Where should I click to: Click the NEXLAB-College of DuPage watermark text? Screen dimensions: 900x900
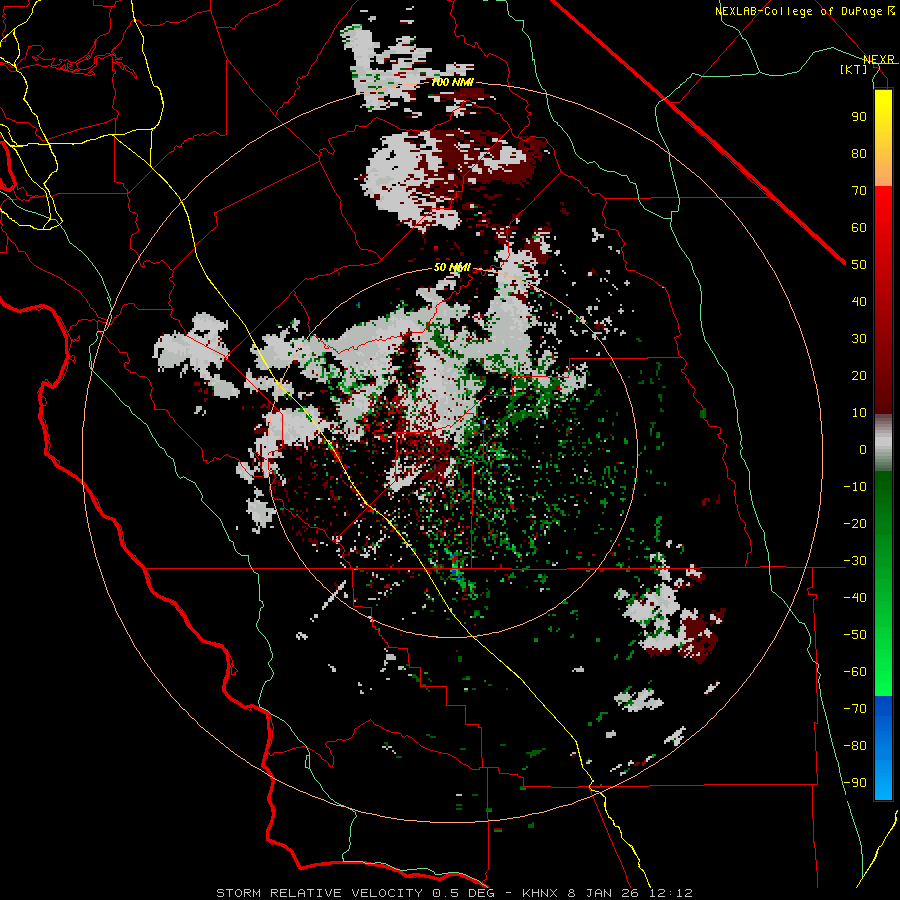pyautogui.click(x=805, y=11)
